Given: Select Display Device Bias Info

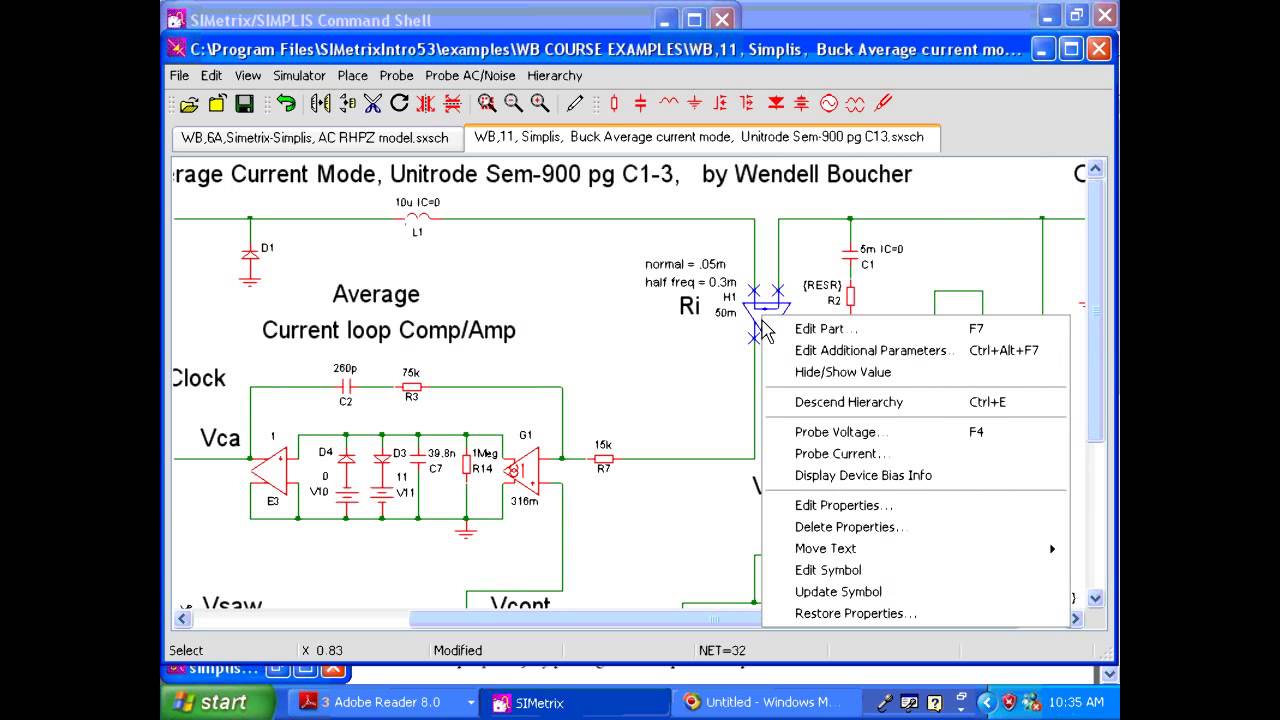Looking at the screenshot, I should click(916, 475).
